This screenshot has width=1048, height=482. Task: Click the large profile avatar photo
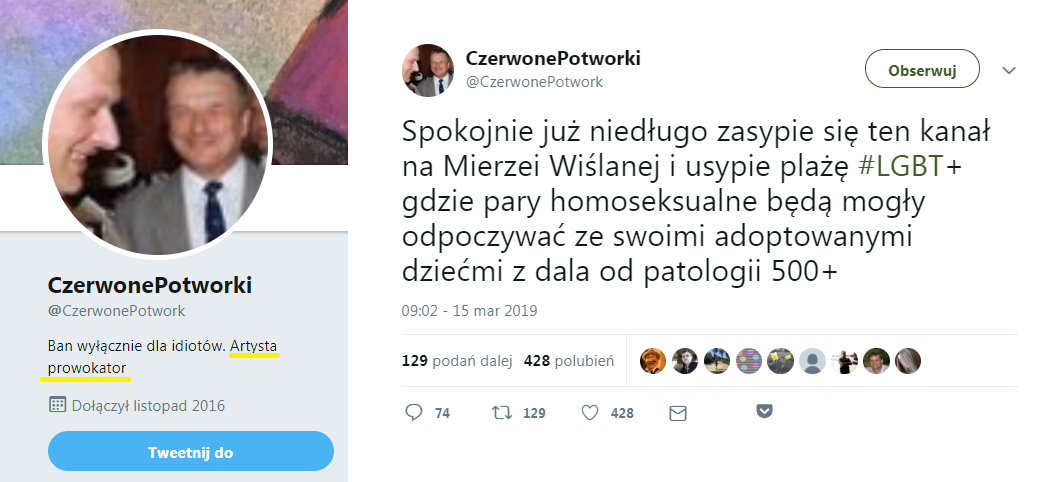(158, 142)
